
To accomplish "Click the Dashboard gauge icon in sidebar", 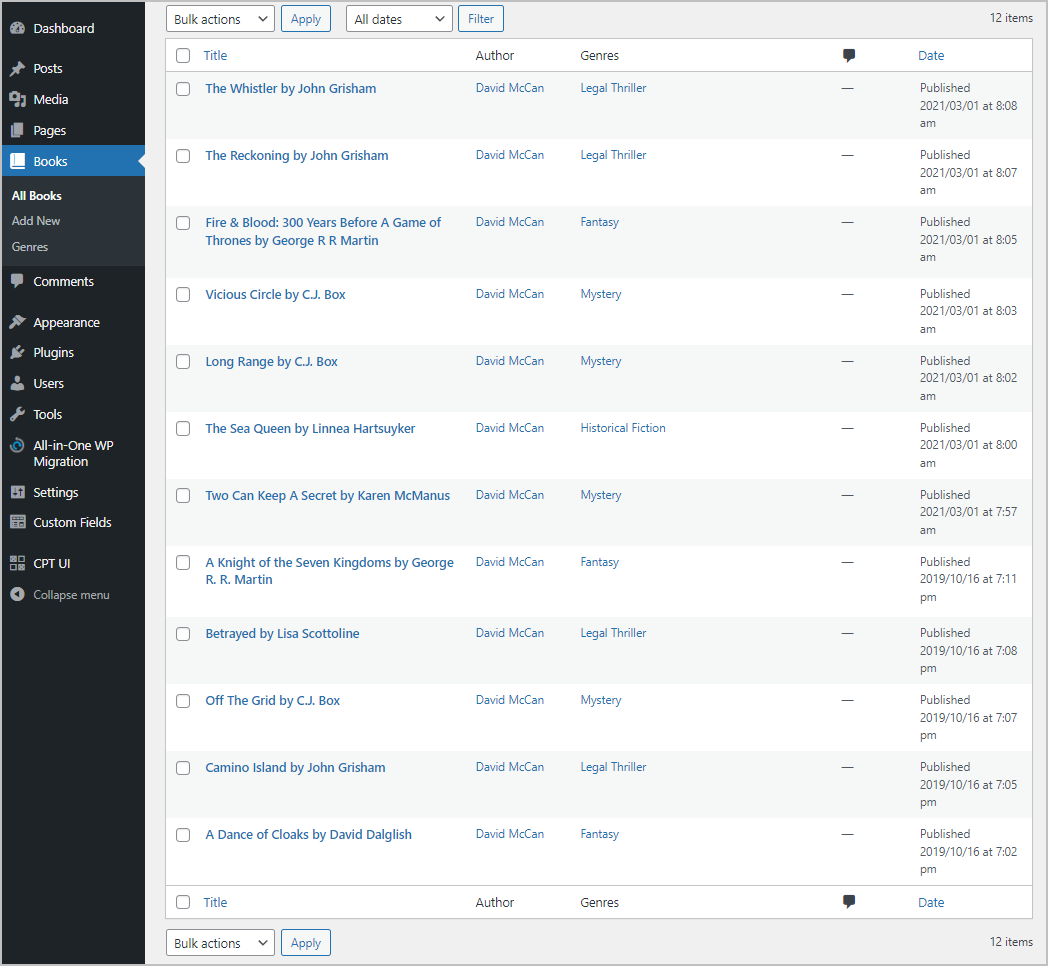I will click(x=17, y=28).
